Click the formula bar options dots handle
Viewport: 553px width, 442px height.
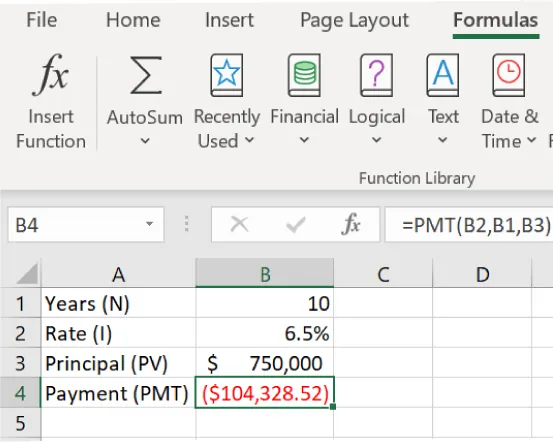click(187, 224)
